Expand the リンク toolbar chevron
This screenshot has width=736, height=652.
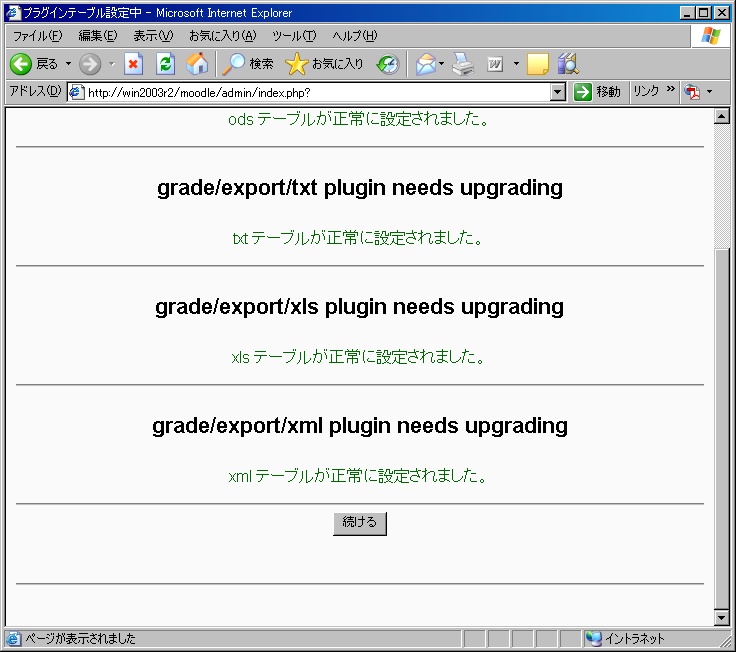pos(670,89)
